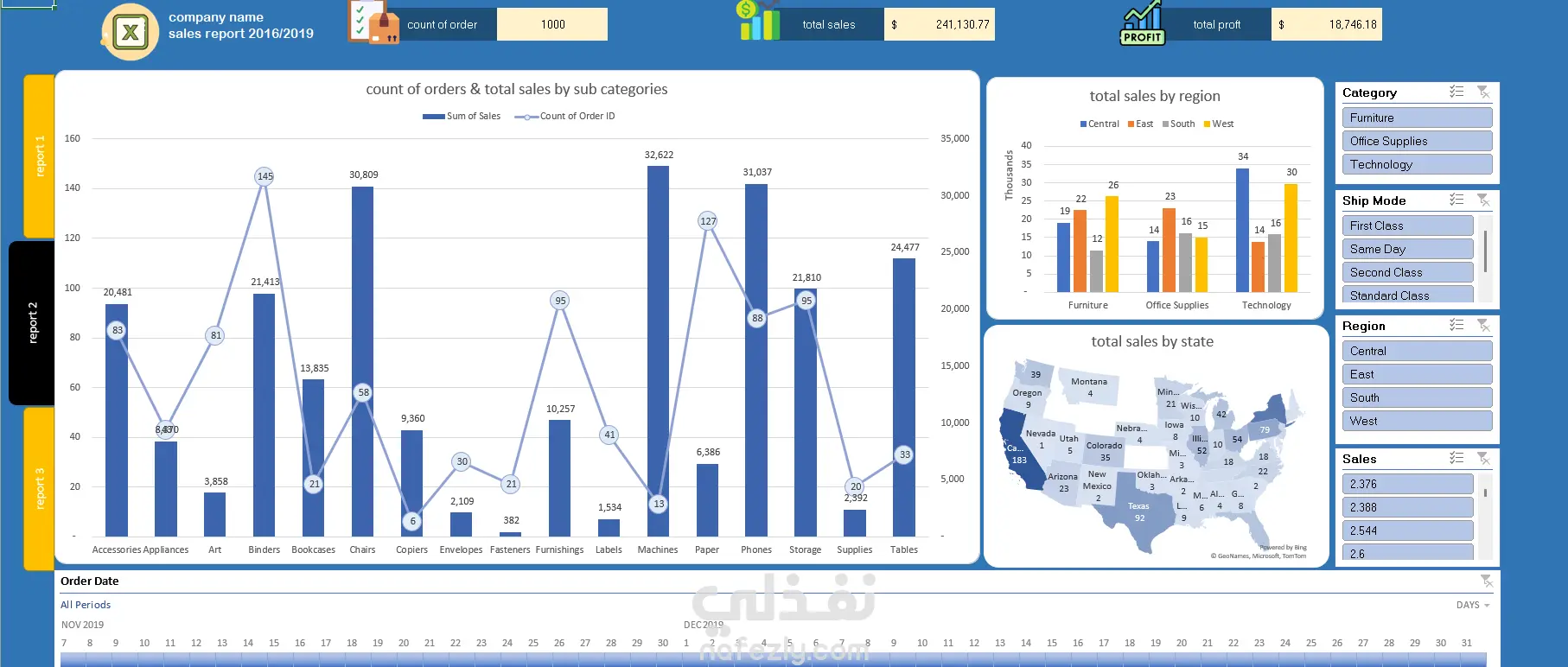The width and height of the screenshot is (1568, 667).
Task: Open the report 1 tab
Action: tap(39, 156)
